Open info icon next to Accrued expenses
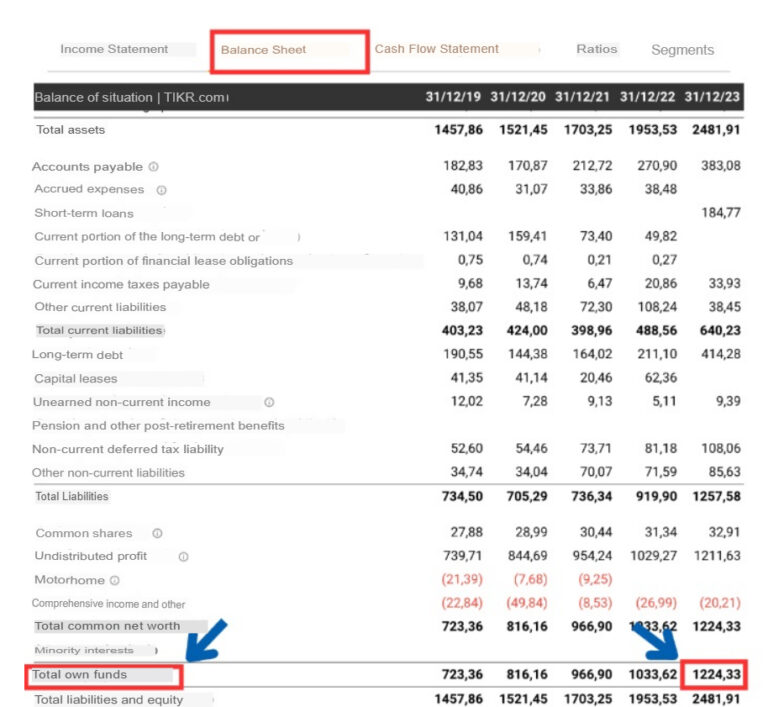768x707 pixels. pos(162,190)
